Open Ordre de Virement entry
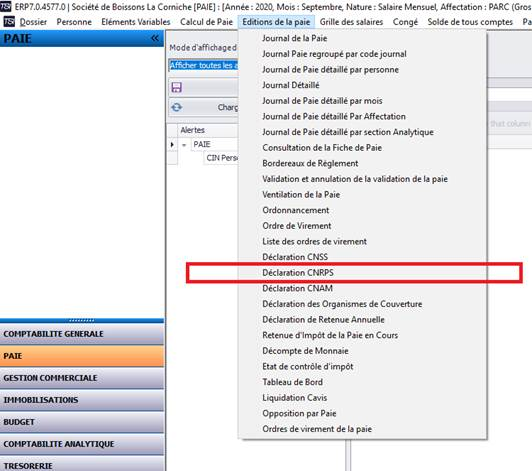Screen dimensions: 532x471 297,226
